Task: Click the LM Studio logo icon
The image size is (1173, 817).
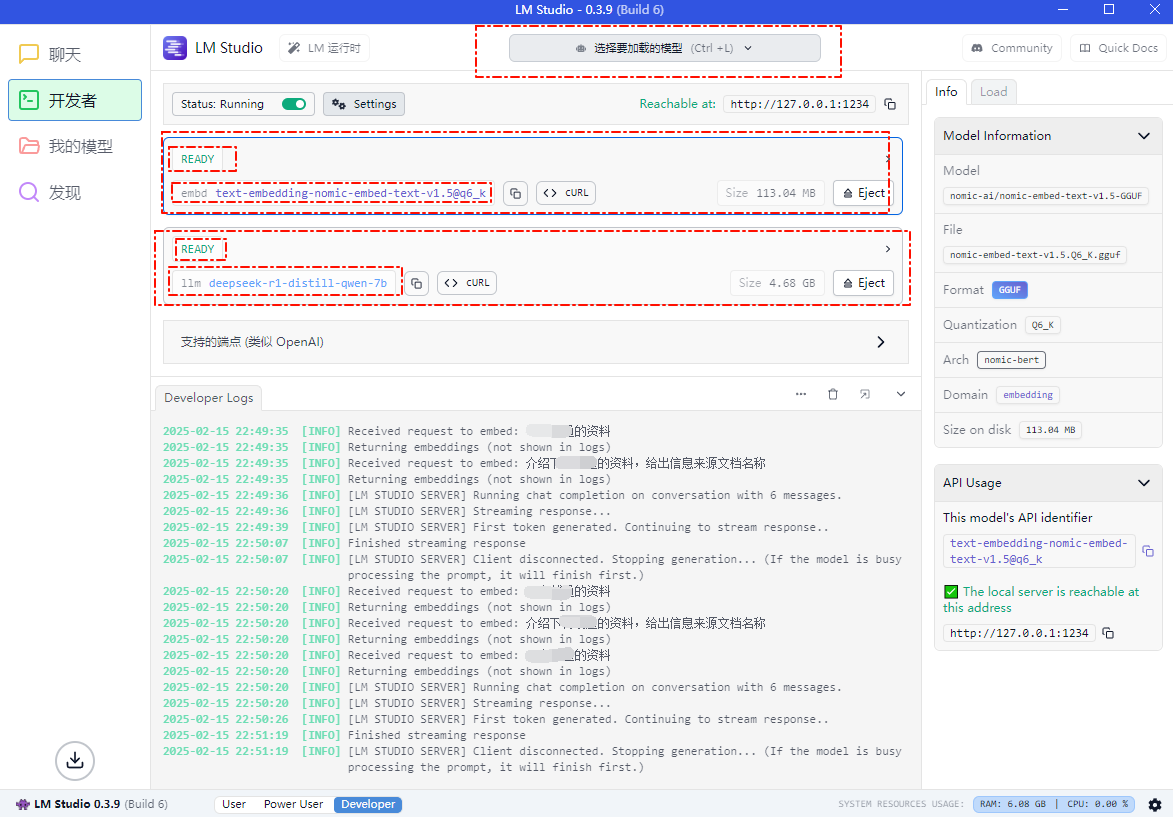Action: pyautogui.click(x=175, y=48)
